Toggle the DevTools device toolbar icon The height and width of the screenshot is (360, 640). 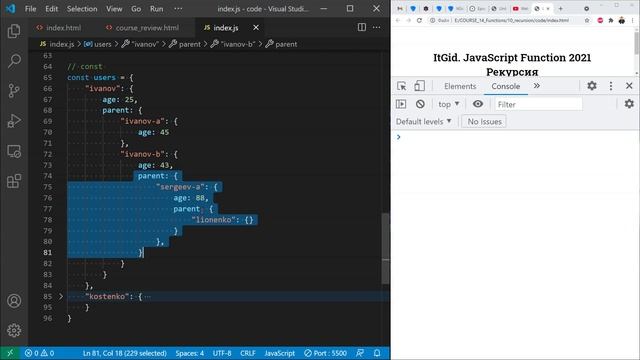click(x=419, y=86)
